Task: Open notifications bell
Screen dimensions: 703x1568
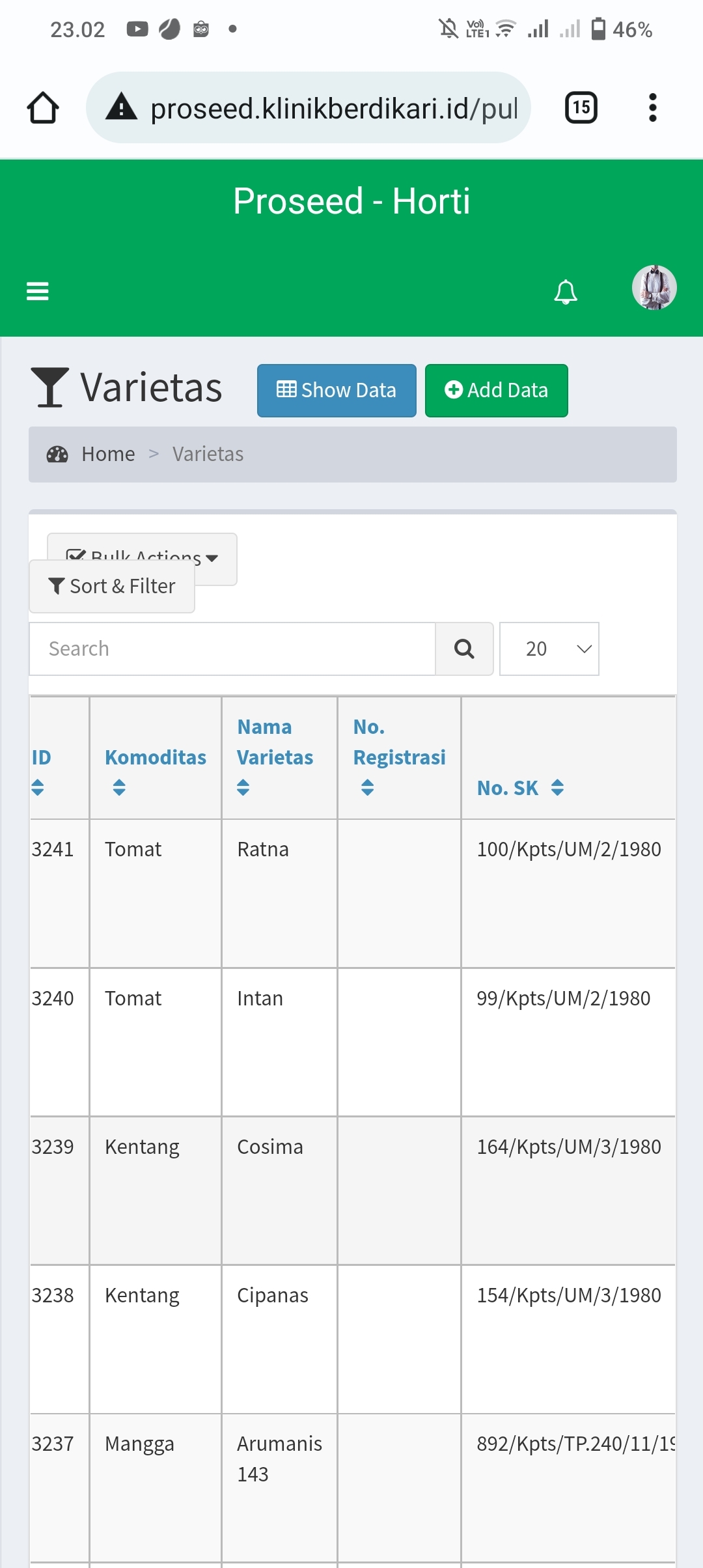Action: pyautogui.click(x=565, y=291)
